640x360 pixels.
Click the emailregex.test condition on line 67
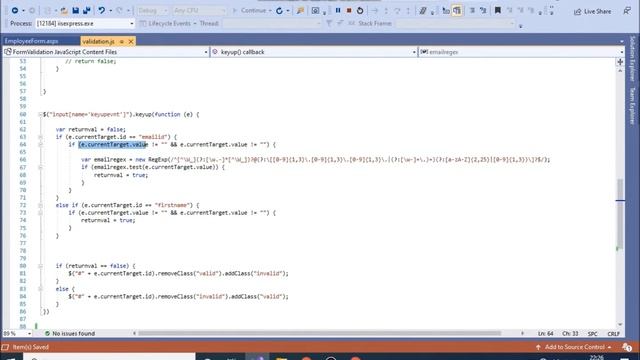click(153, 167)
